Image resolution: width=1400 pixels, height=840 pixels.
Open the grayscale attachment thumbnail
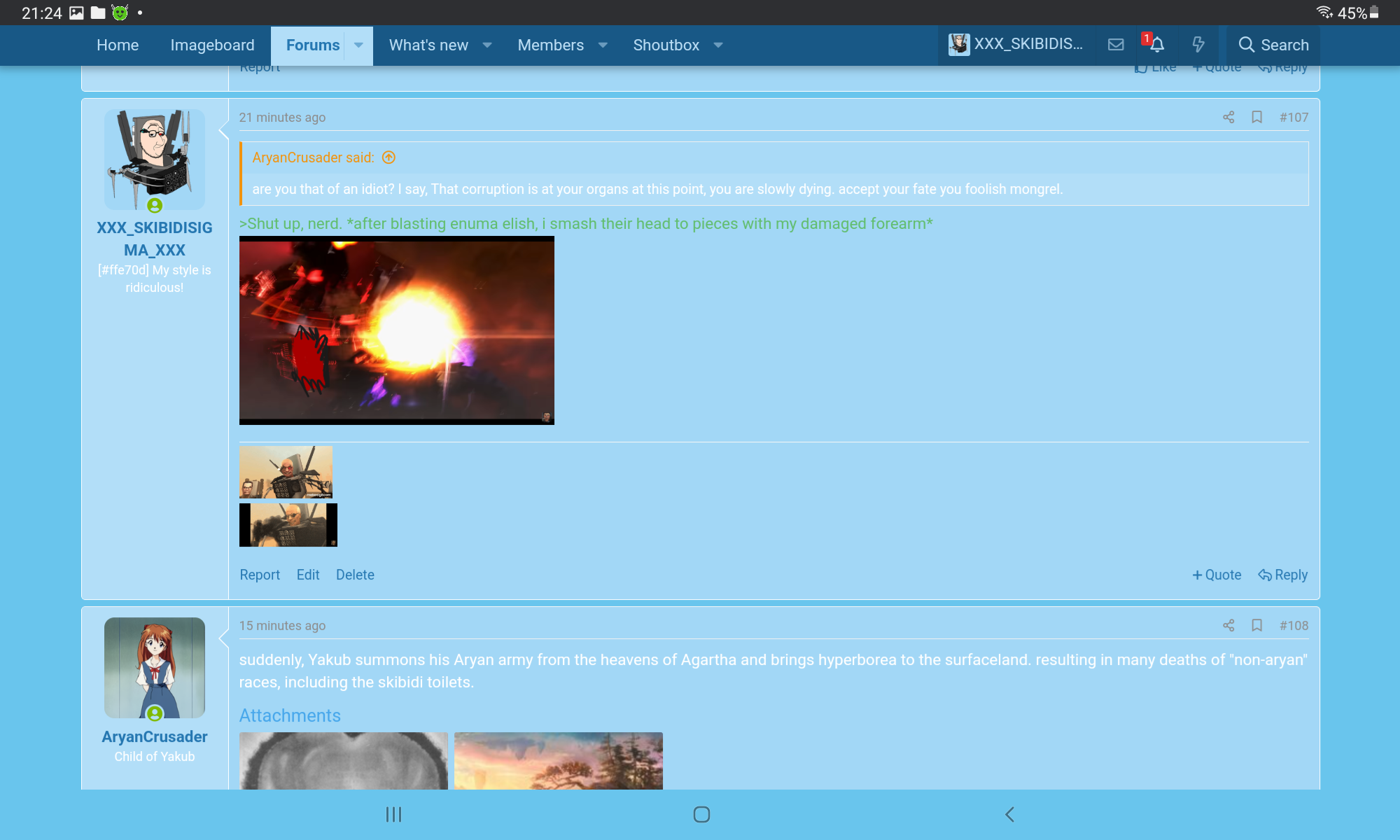pos(344,761)
